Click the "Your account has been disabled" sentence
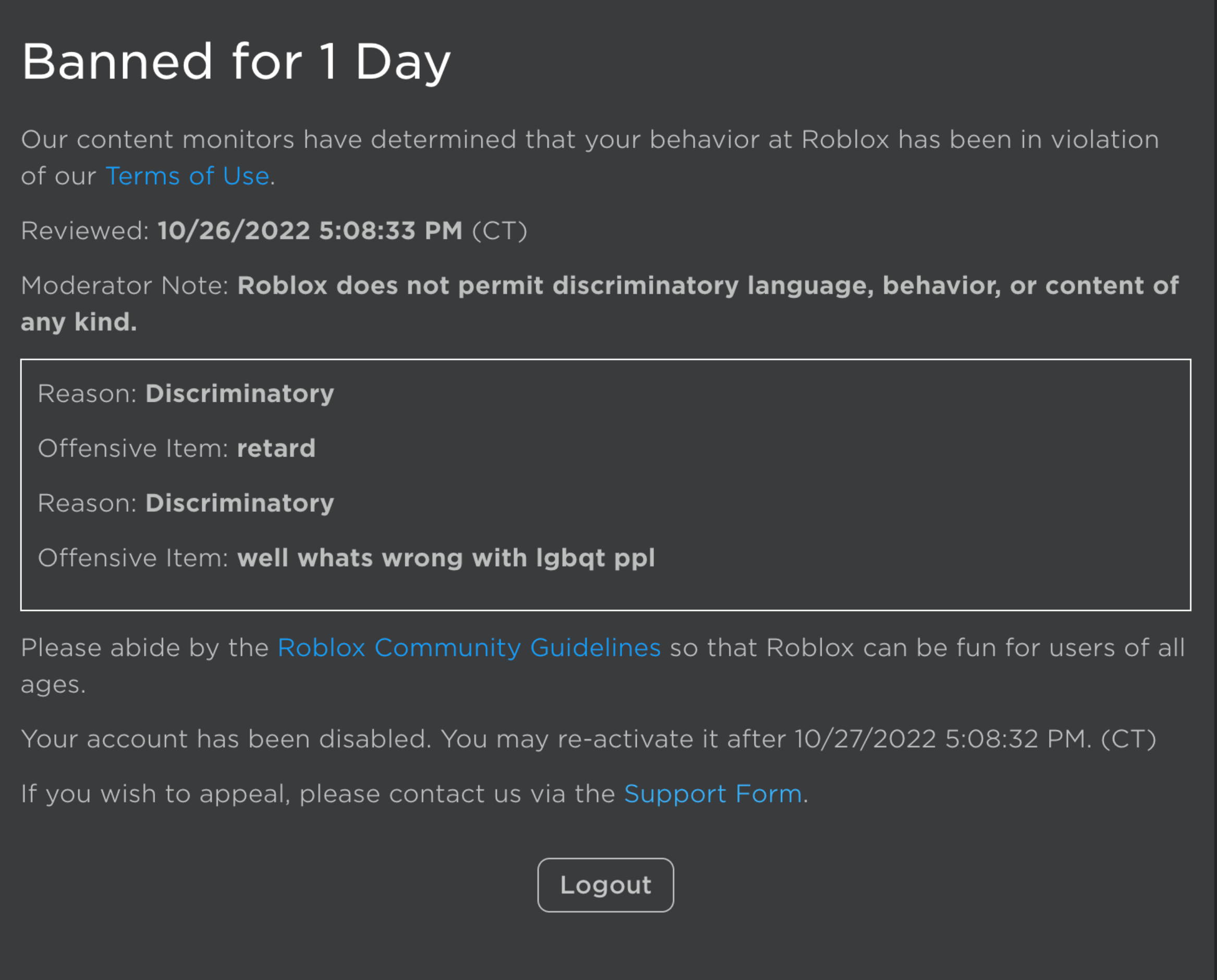This screenshot has width=1217, height=980. (x=226, y=739)
